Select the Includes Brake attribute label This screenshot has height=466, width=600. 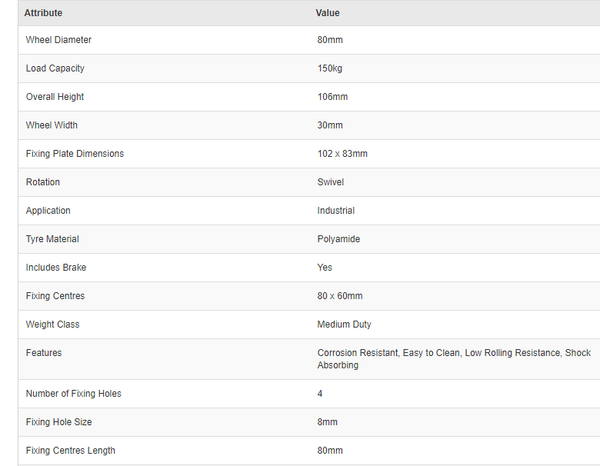point(56,268)
